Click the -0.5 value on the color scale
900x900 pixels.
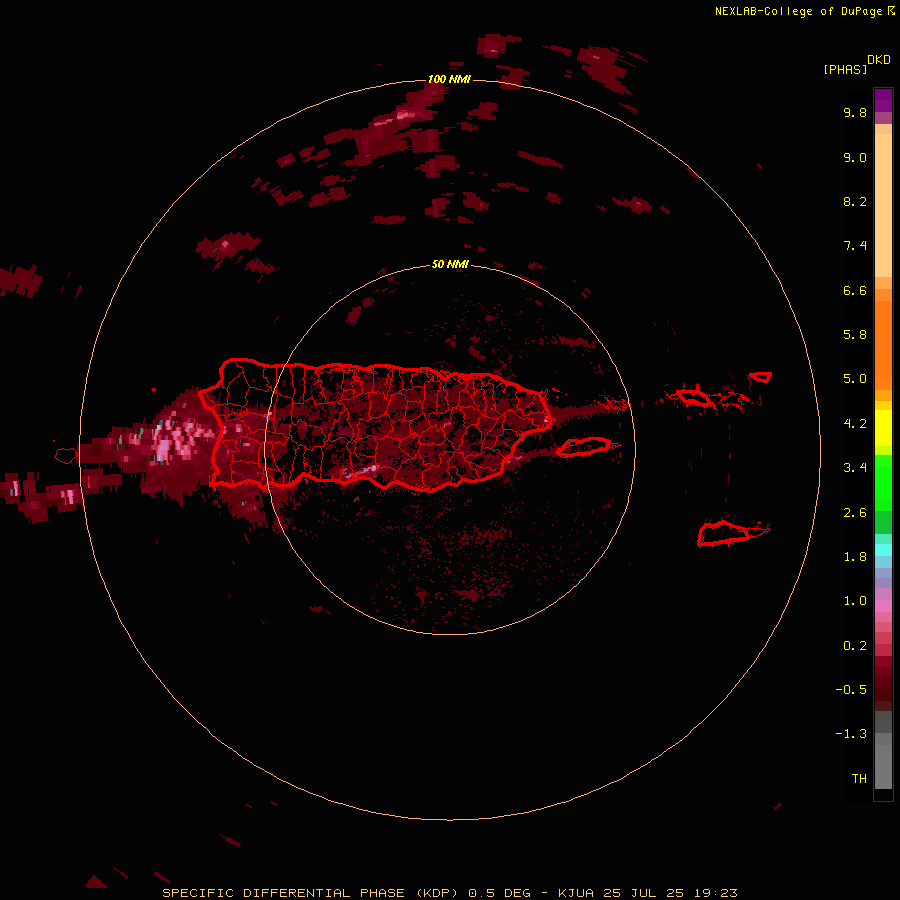tap(851, 690)
